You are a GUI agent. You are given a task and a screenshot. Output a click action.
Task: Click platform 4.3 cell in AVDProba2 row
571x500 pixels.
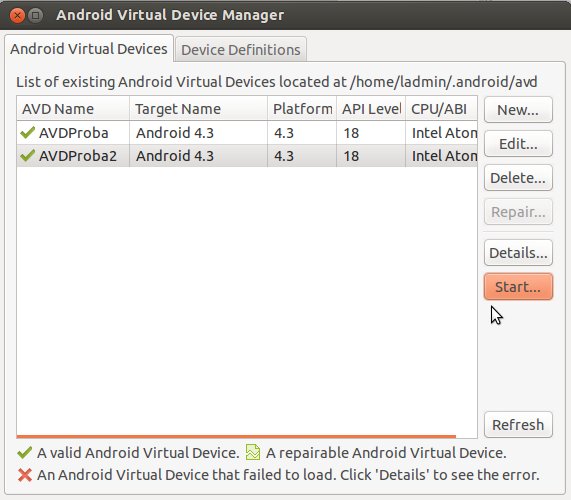point(284,156)
